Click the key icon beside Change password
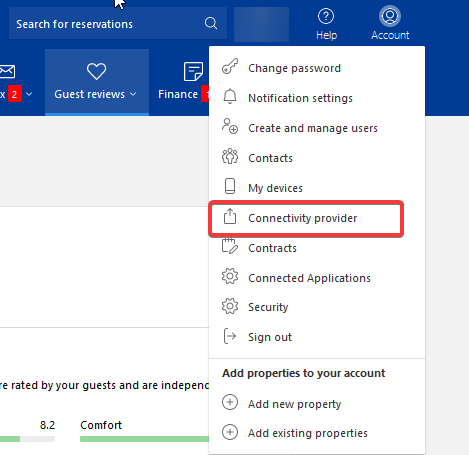 pyautogui.click(x=230, y=66)
